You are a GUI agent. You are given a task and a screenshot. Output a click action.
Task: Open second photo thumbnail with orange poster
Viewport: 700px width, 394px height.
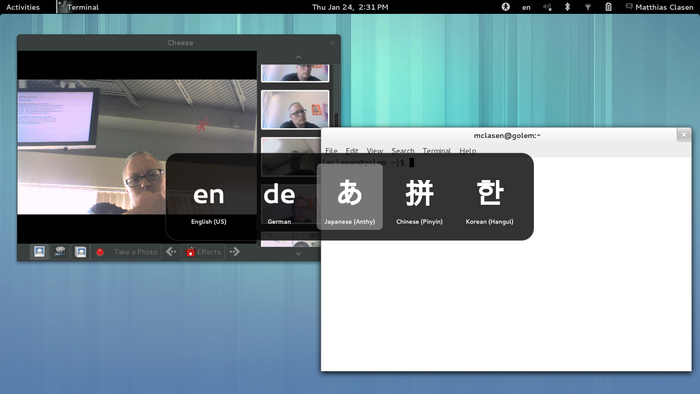pyautogui.click(x=295, y=109)
